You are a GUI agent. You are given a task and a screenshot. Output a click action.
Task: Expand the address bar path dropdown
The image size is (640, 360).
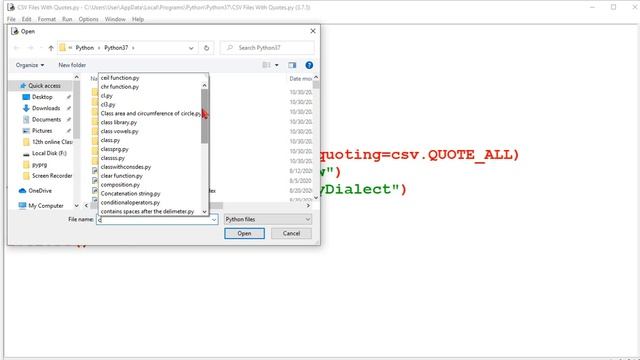191,48
